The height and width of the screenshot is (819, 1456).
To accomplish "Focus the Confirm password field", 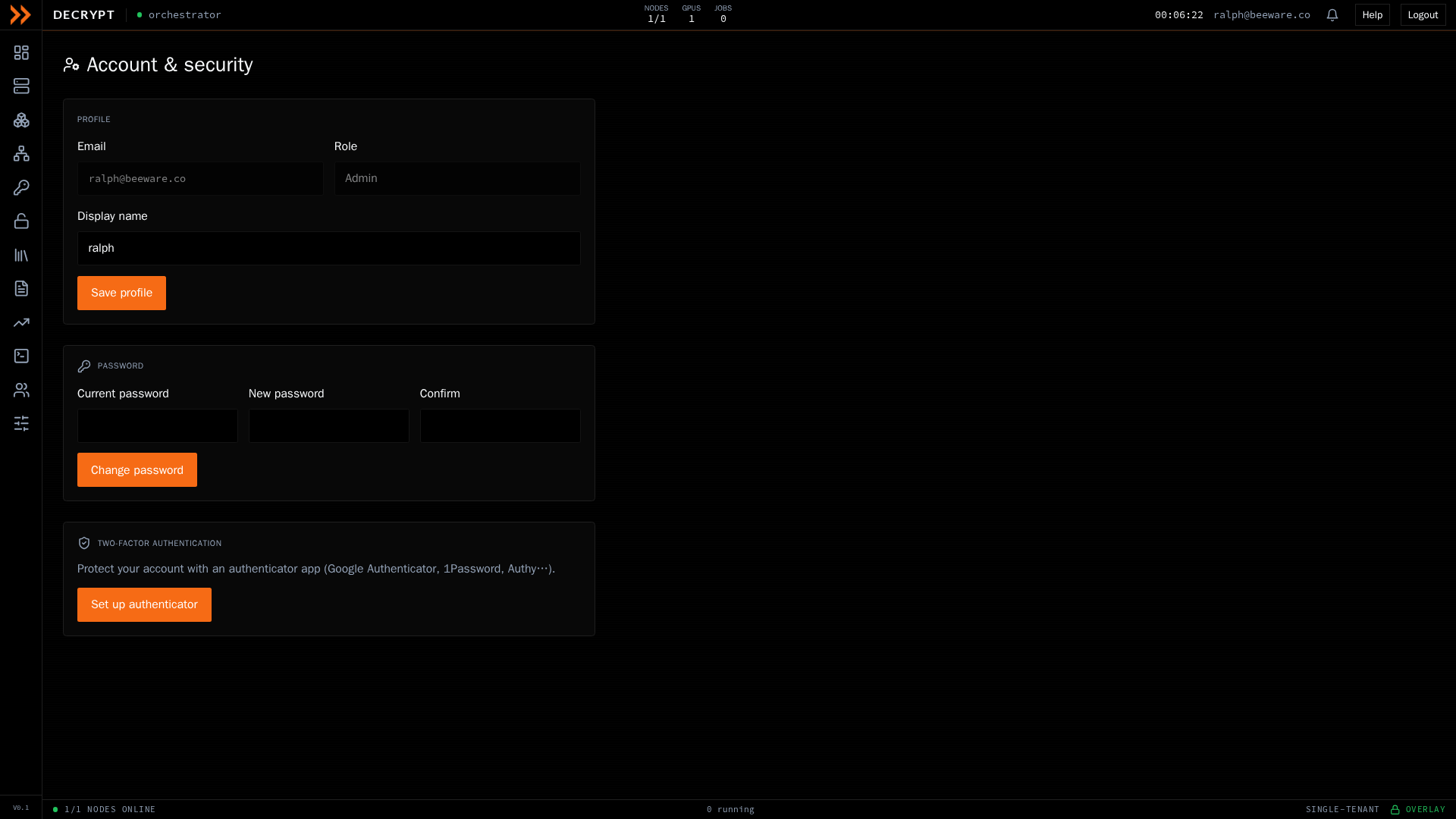I will (x=500, y=425).
